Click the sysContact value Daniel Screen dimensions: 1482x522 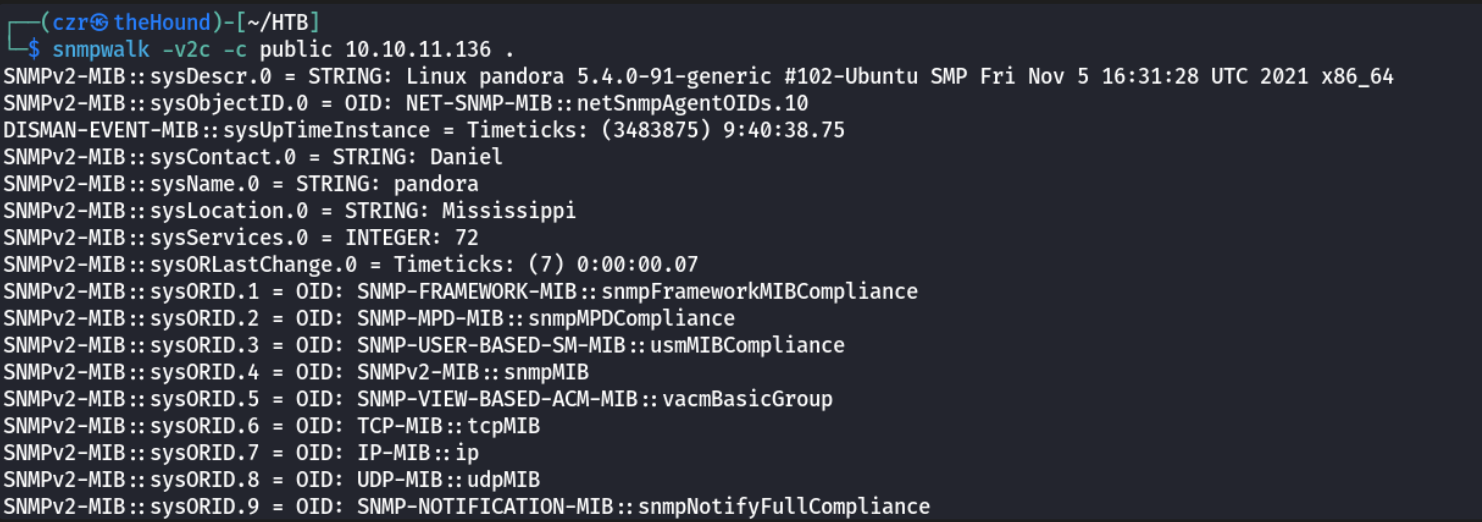point(466,157)
